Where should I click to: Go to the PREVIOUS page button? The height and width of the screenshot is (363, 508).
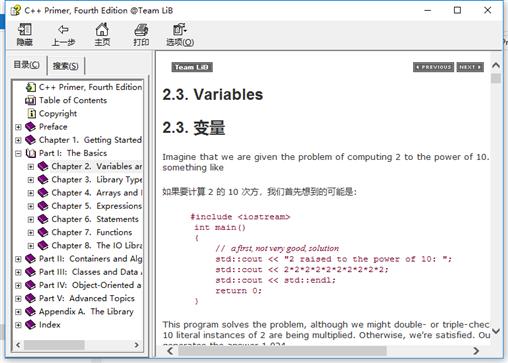(433, 67)
